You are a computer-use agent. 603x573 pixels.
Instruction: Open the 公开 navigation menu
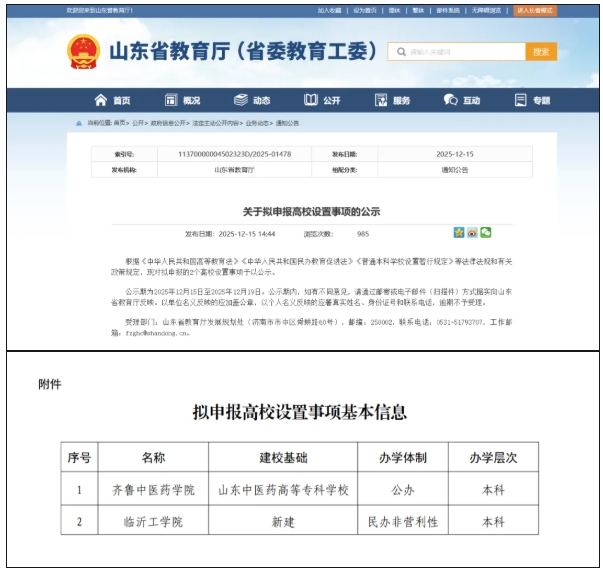(x=322, y=100)
